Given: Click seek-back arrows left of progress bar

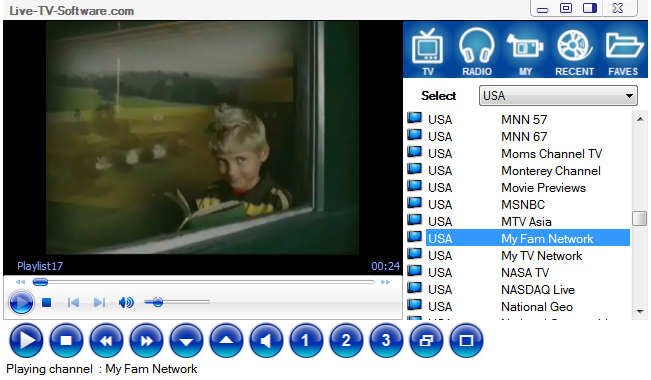Looking at the screenshot, I should pos(20,282).
